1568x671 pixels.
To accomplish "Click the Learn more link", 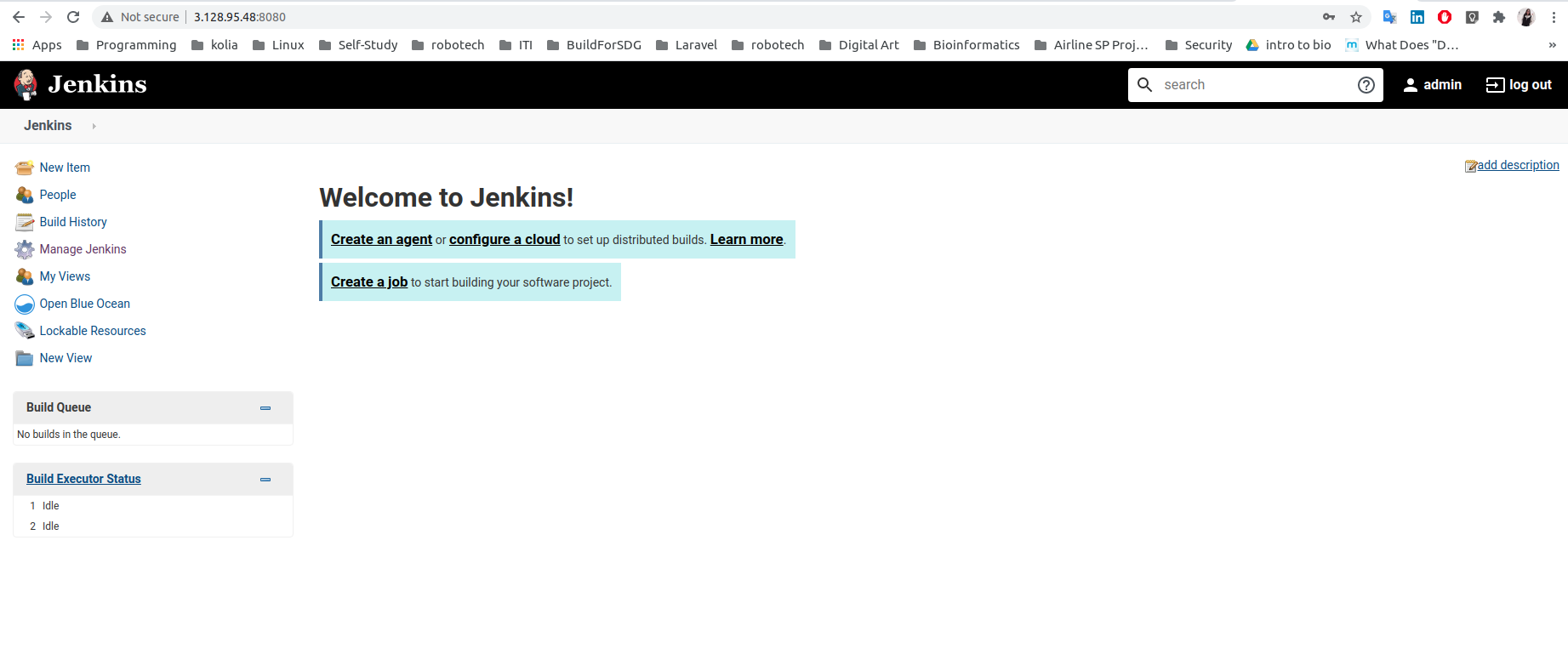I will point(746,240).
